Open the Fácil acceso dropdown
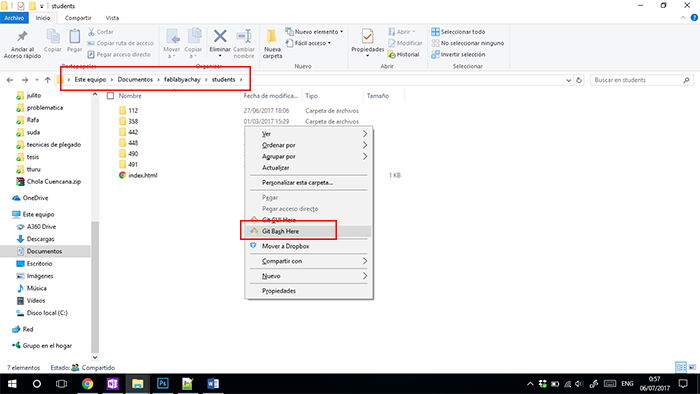The width and height of the screenshot is (700, 394). coord(308,43)
